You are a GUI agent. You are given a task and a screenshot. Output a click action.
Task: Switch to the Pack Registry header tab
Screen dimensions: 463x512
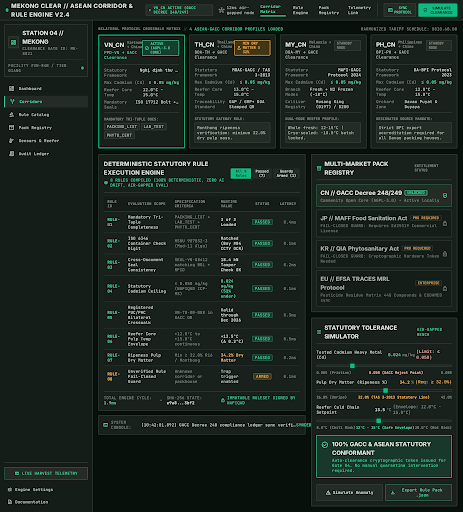(x=329, y=10)
